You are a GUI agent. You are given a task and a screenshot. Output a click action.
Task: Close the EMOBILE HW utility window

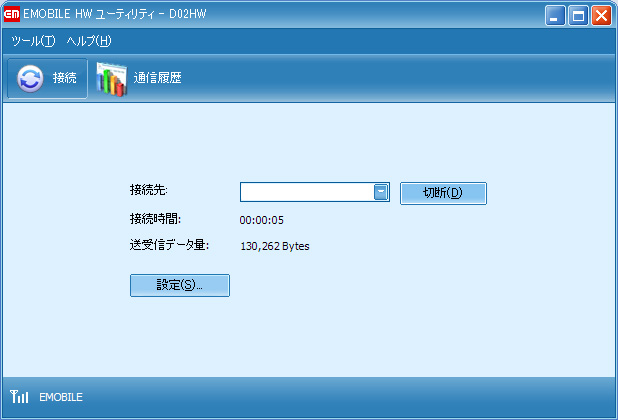click(x=601, y=16)
